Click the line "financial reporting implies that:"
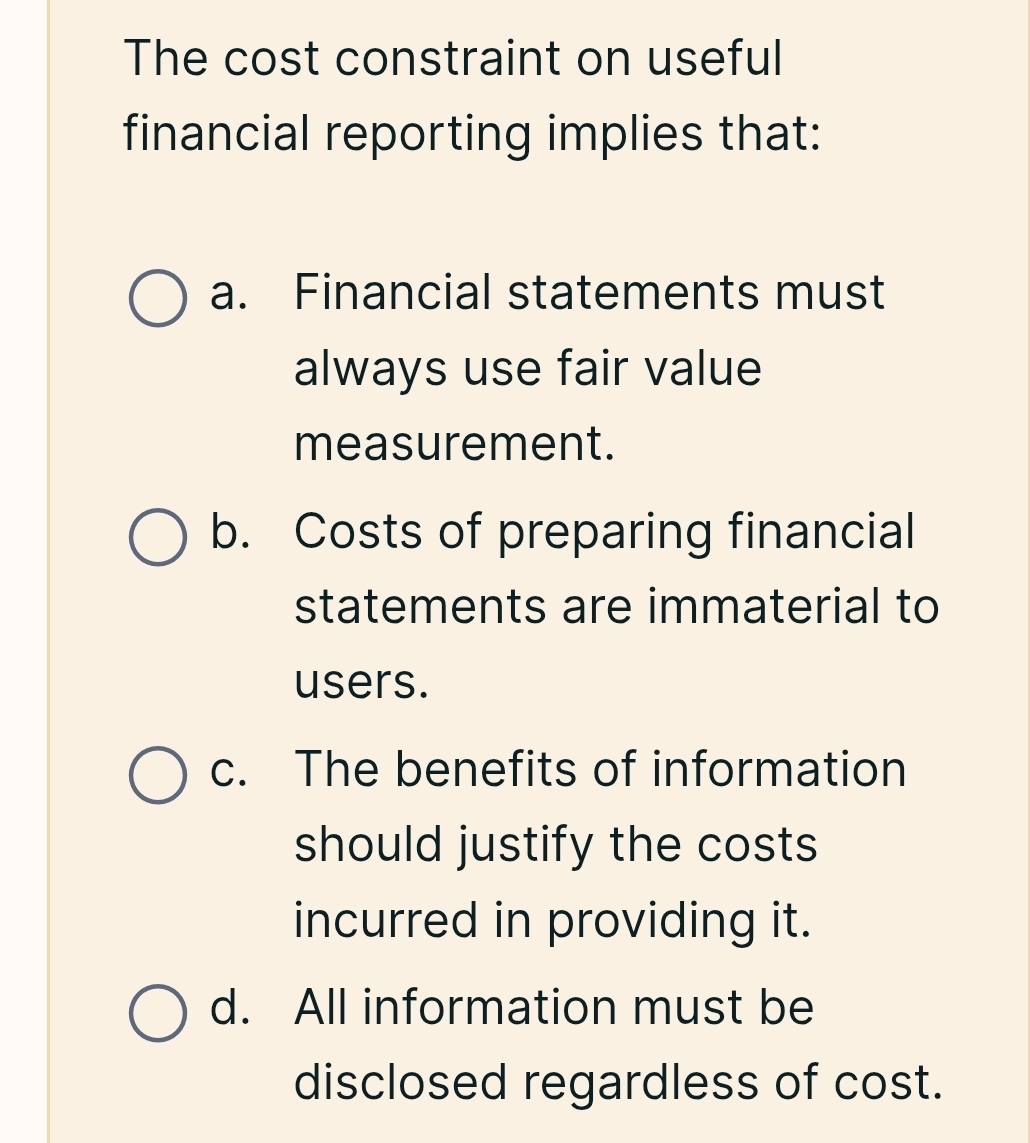This screenshot has height=1143, width=1030. point(472,134)
